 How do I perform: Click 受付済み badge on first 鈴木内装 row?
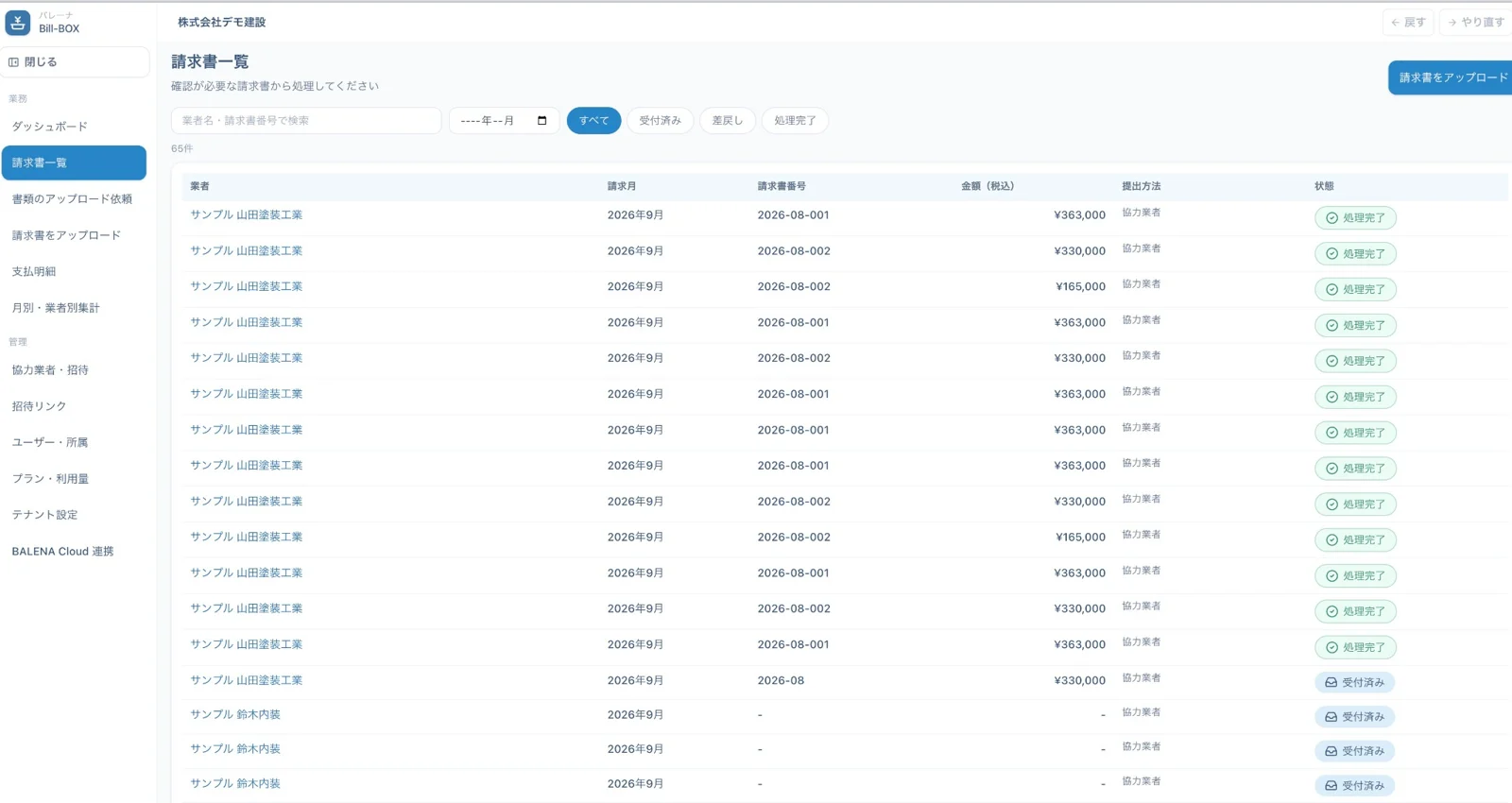coord(1354,717)
